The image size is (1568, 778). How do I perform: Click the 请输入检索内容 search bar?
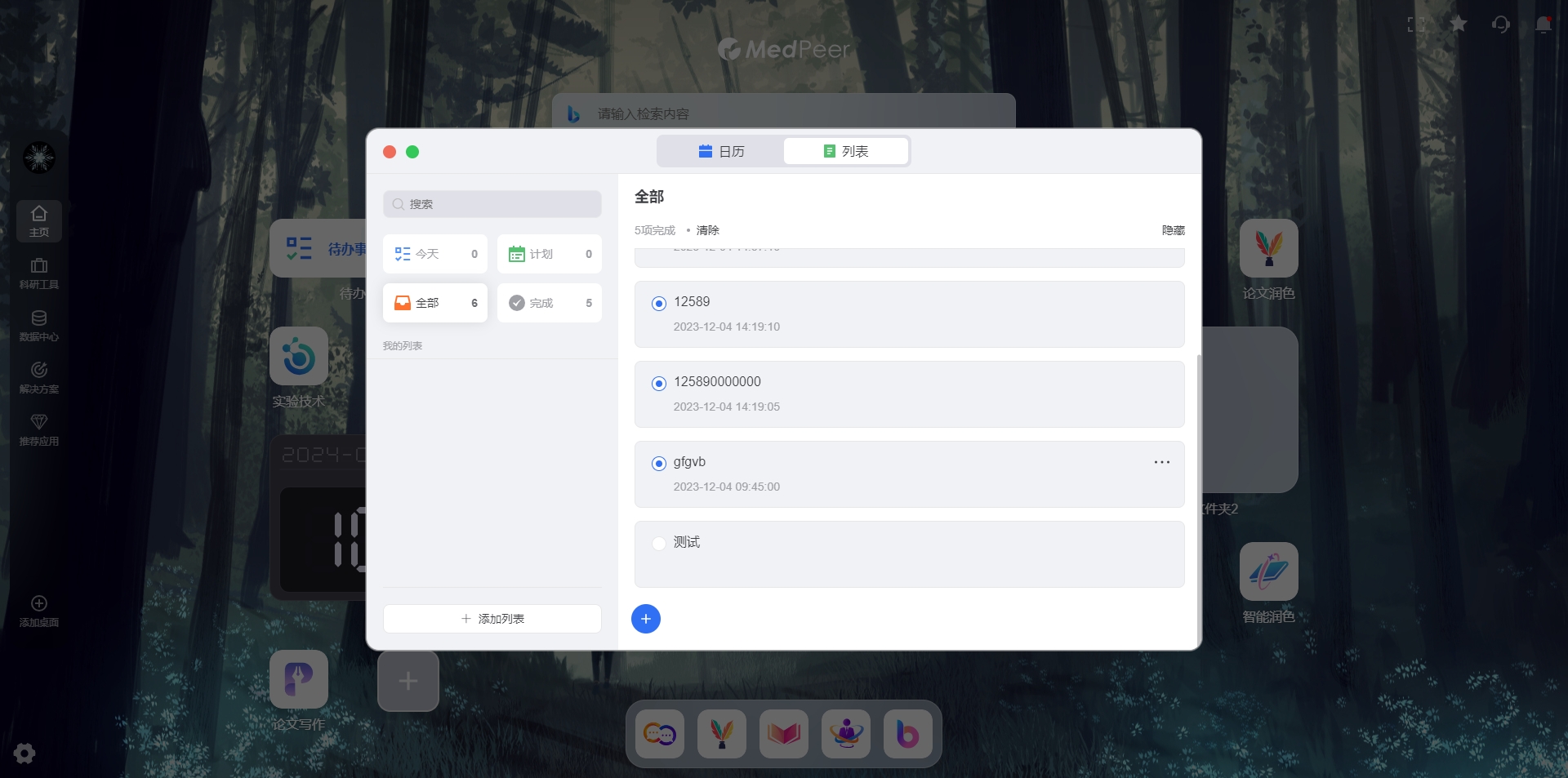click(784, 113)
